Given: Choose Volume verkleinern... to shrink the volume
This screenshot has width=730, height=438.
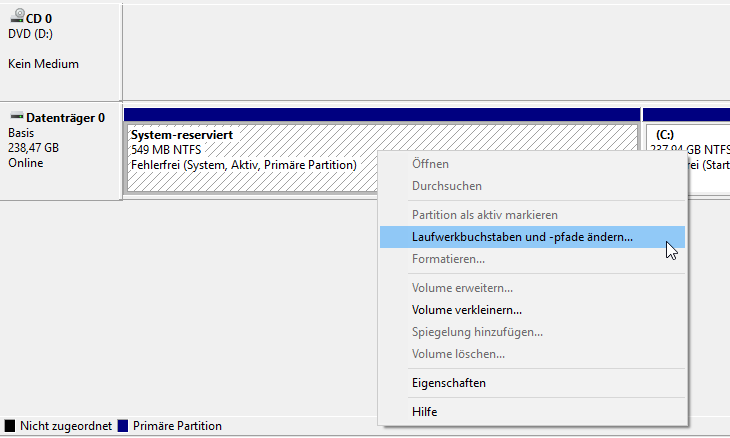Looking at the screenshot, I should 466,310.
